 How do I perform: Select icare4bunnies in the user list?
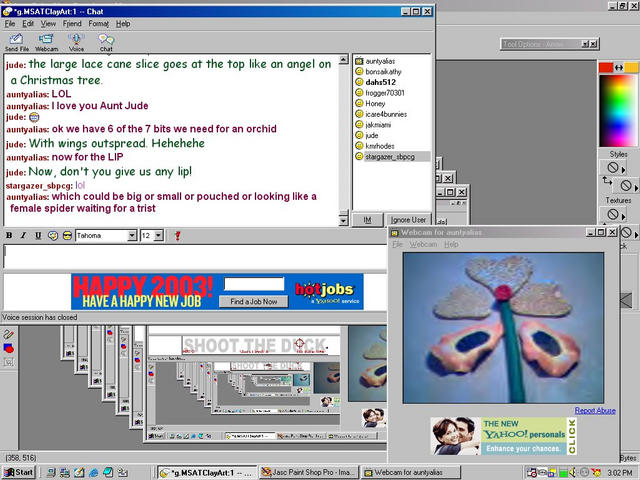click(386, 114)
